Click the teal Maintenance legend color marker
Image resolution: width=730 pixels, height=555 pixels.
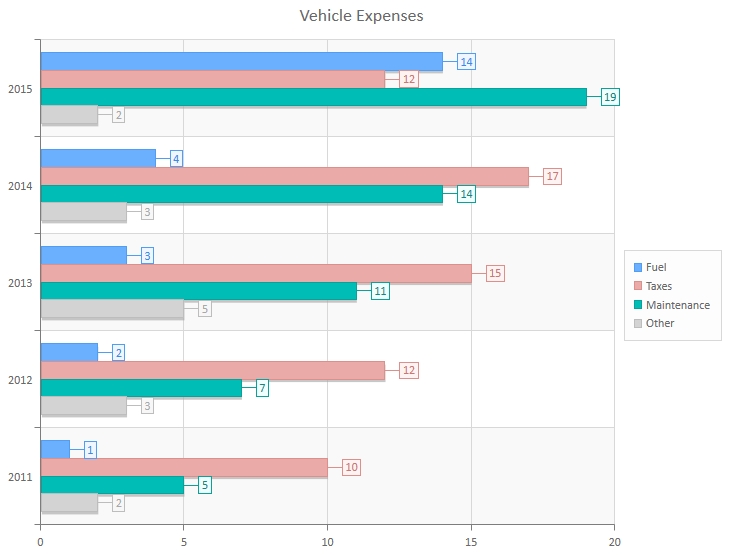(x=637, y=305)
